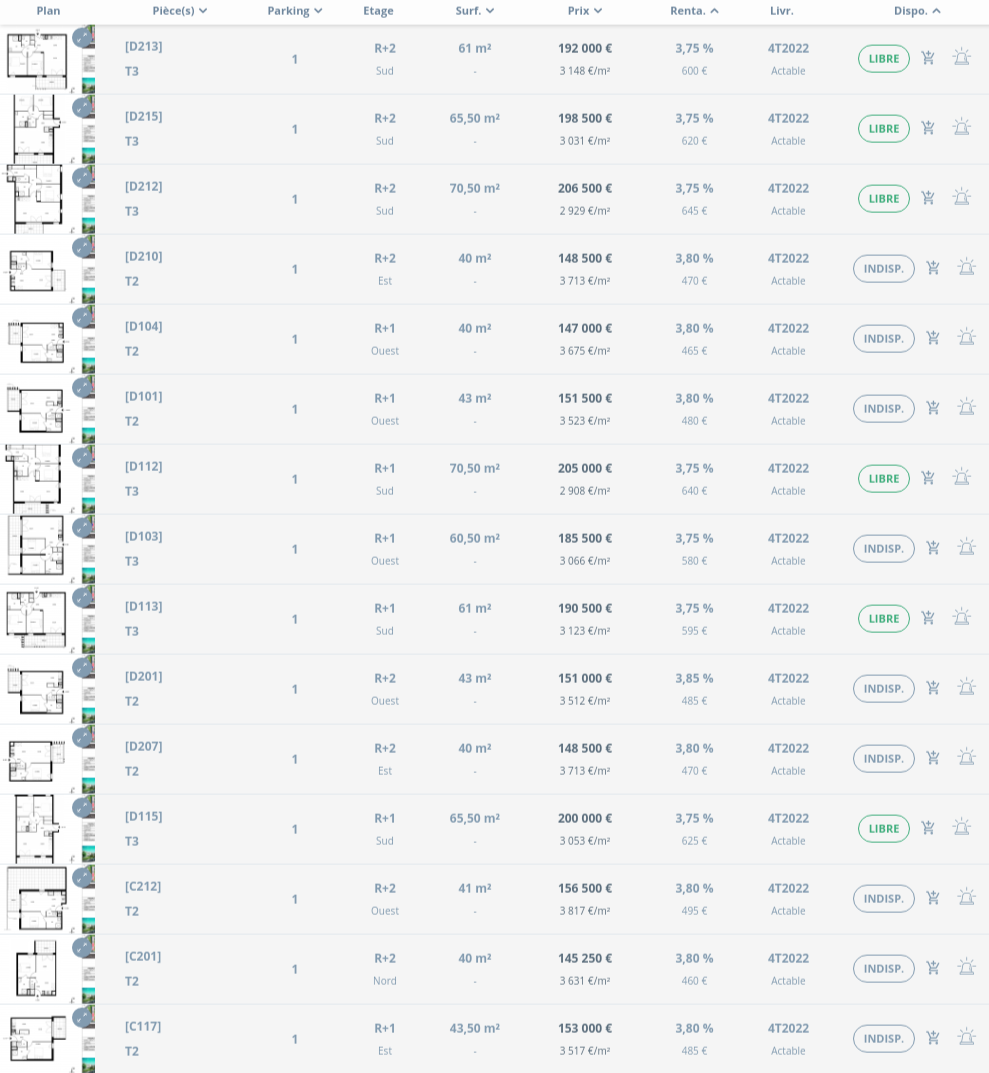
Task: Sort by Pièce(s) column chevron
Action: click(x=203, y=11)
